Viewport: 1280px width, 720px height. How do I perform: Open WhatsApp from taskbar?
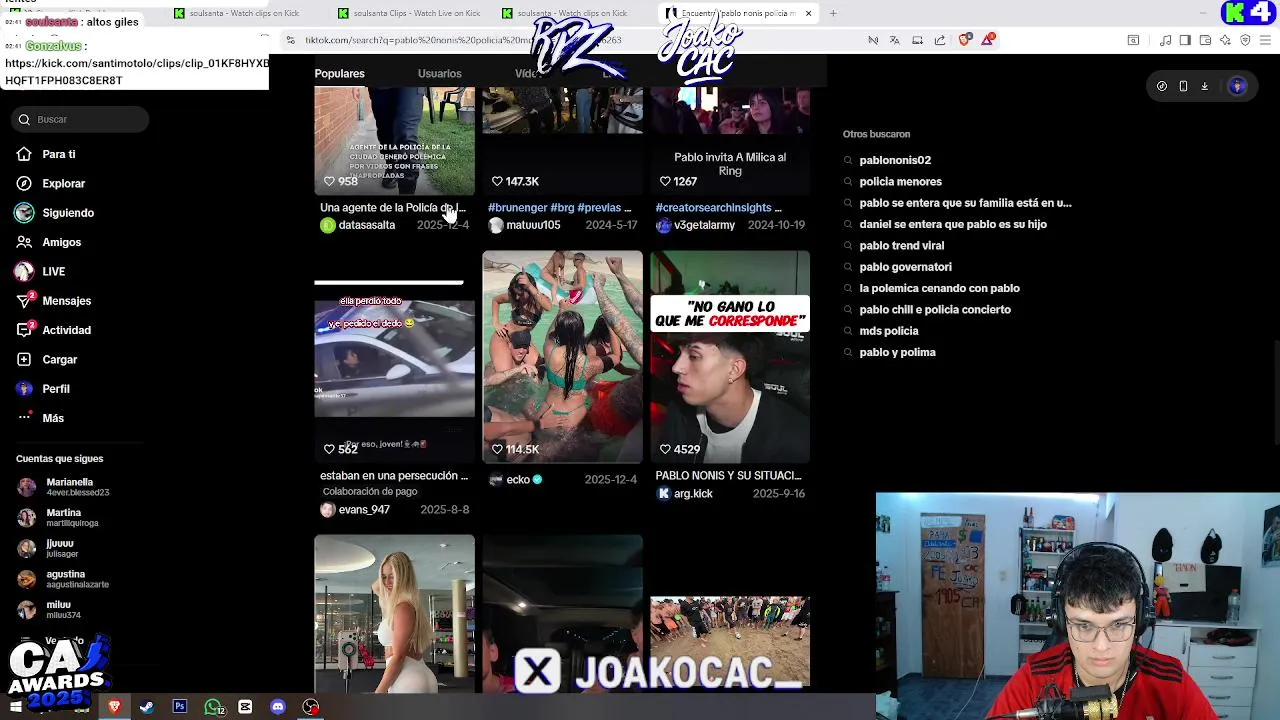tap(213, 707)
